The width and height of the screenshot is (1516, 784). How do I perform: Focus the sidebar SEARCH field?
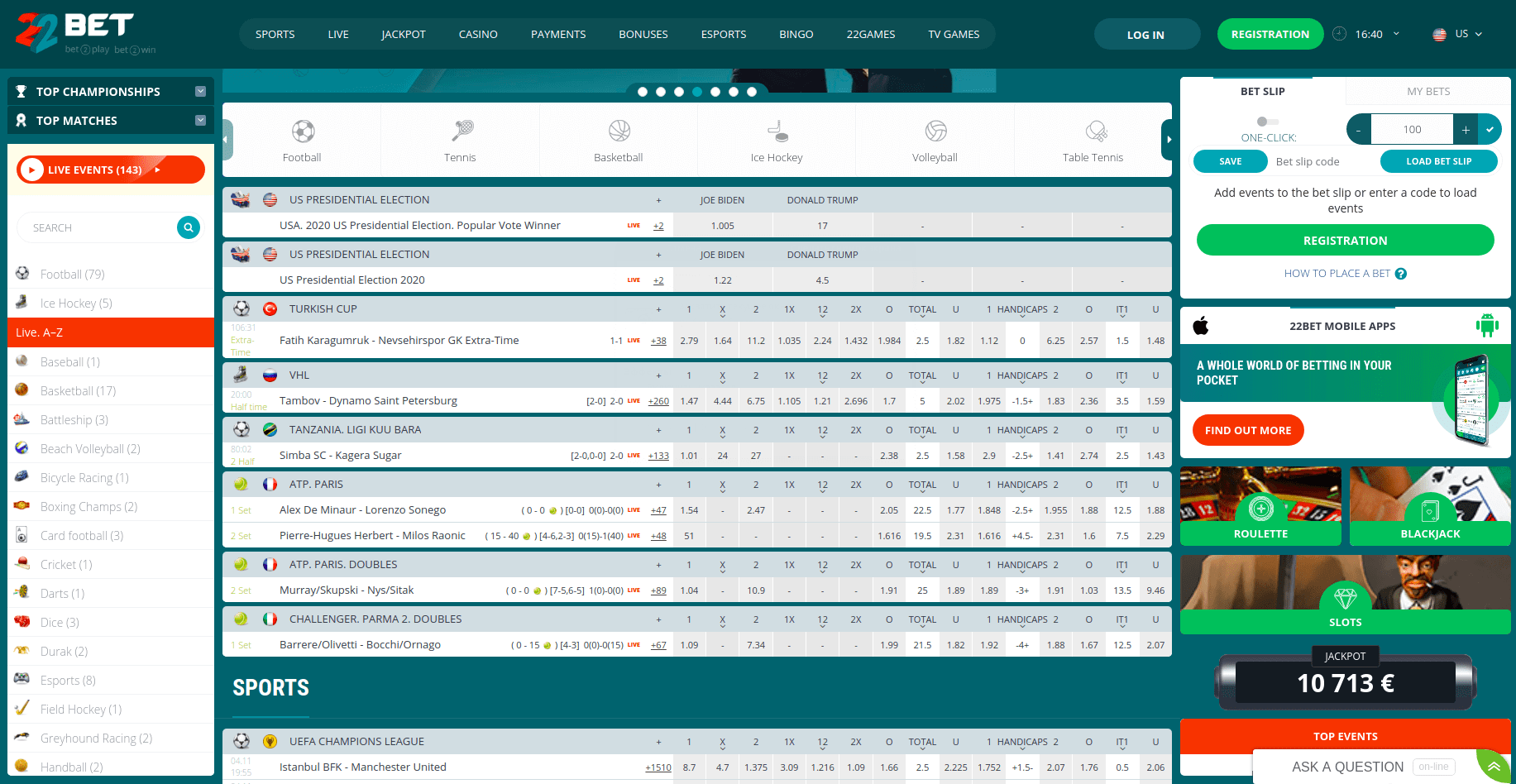pyautogui.click(x=97, y=227)
